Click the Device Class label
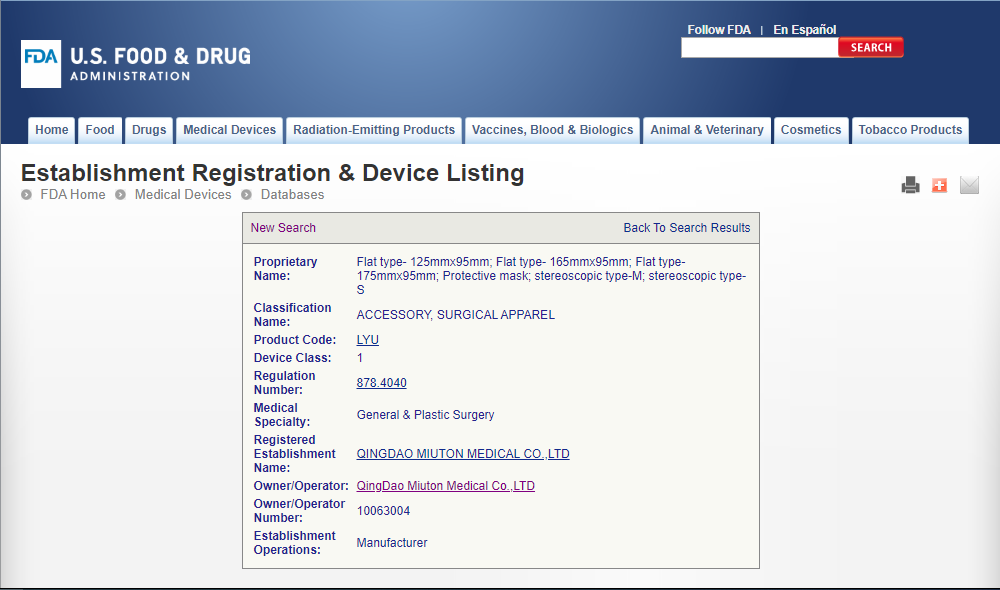 pos(292,358)
